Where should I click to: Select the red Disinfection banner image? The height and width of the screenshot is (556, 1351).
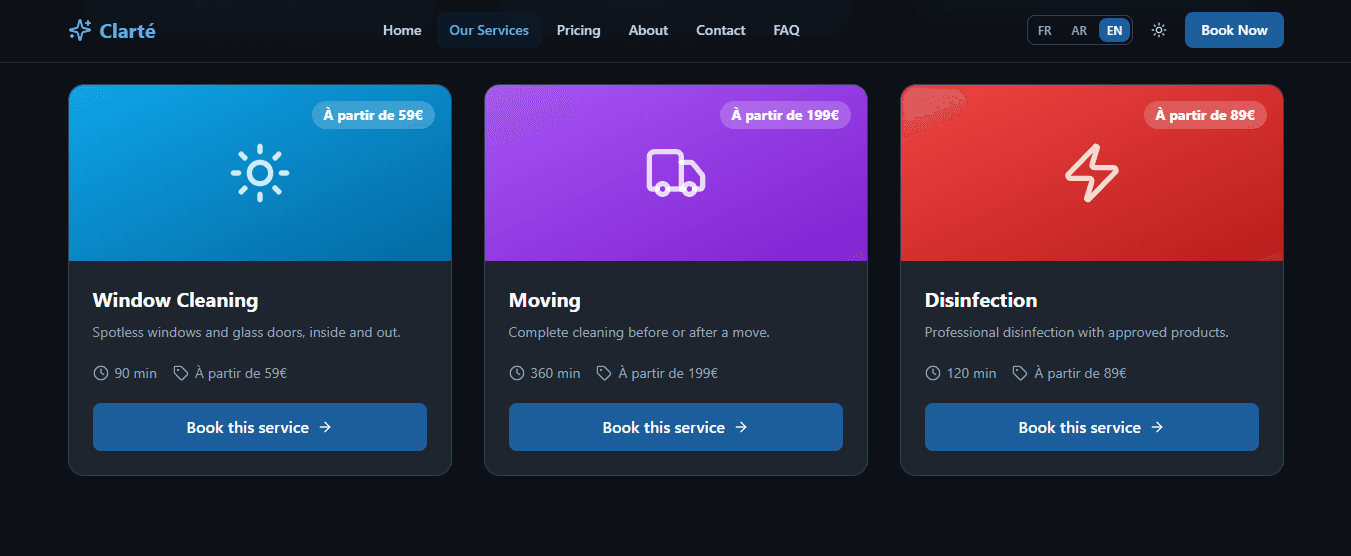pyautogui.click(x=1092, y=173)
